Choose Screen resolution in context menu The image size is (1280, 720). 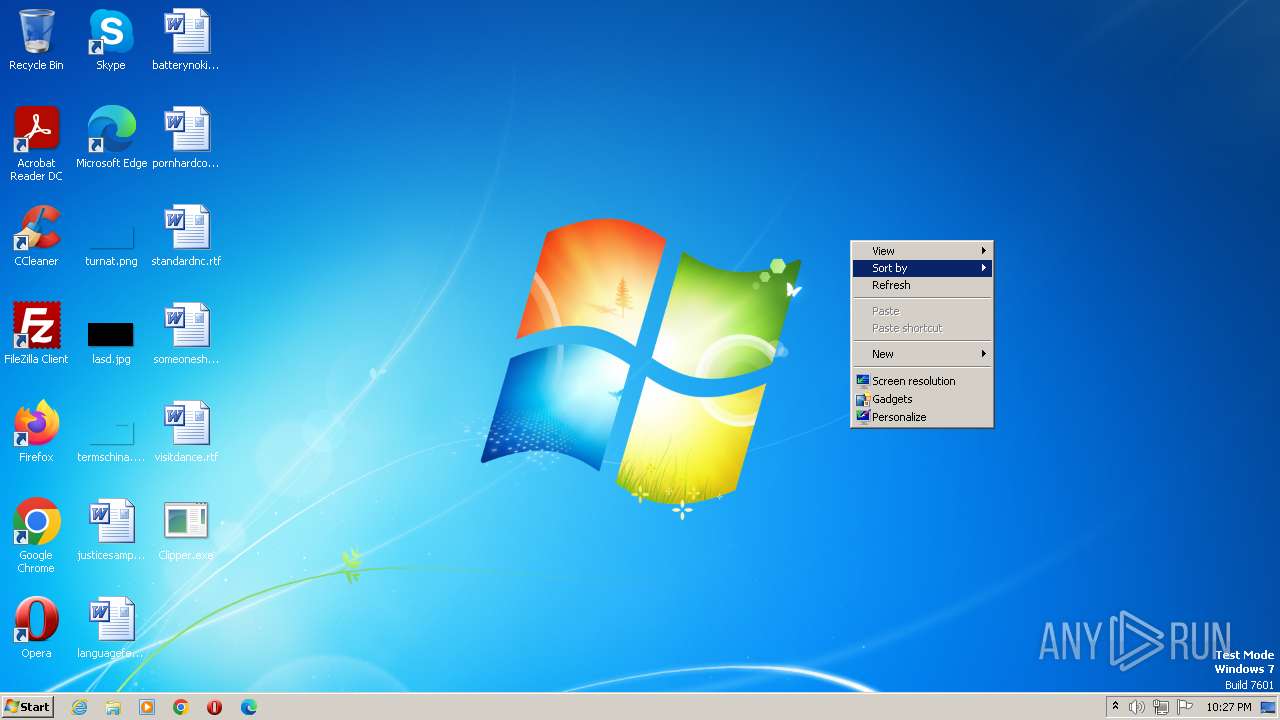coord(922,381)
